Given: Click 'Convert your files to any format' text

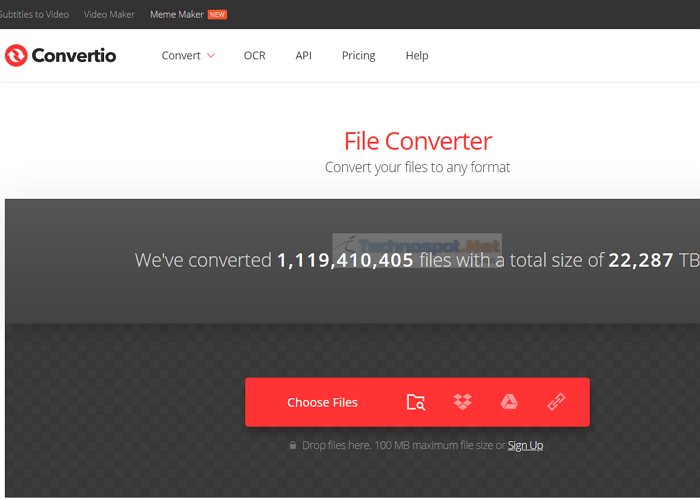Looking at the screenshot, I should (x=417, y=167).
